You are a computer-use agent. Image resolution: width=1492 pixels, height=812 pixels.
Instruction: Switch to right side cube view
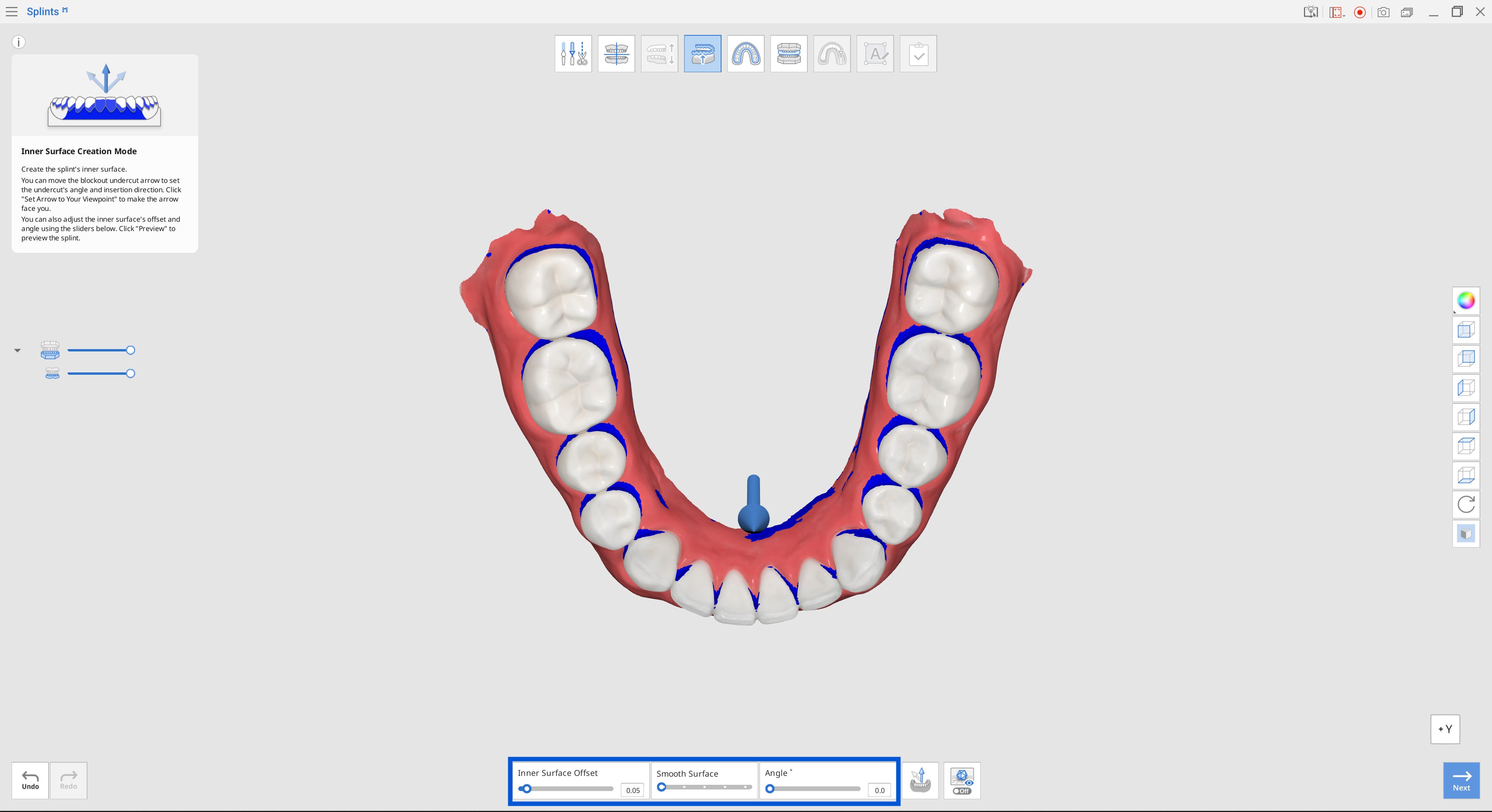(1465, 417)
